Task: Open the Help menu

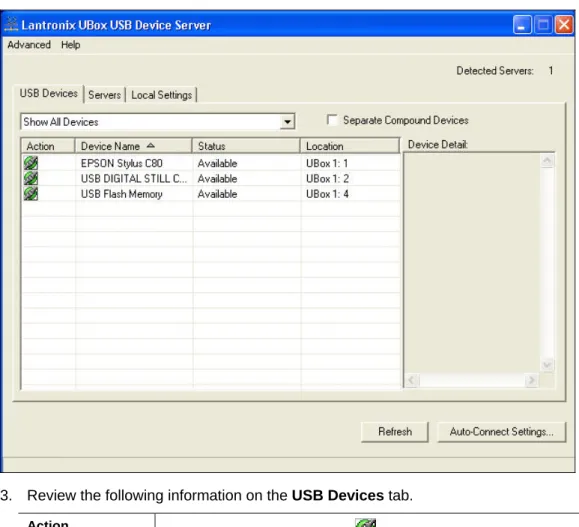Action: pos(71,45)
